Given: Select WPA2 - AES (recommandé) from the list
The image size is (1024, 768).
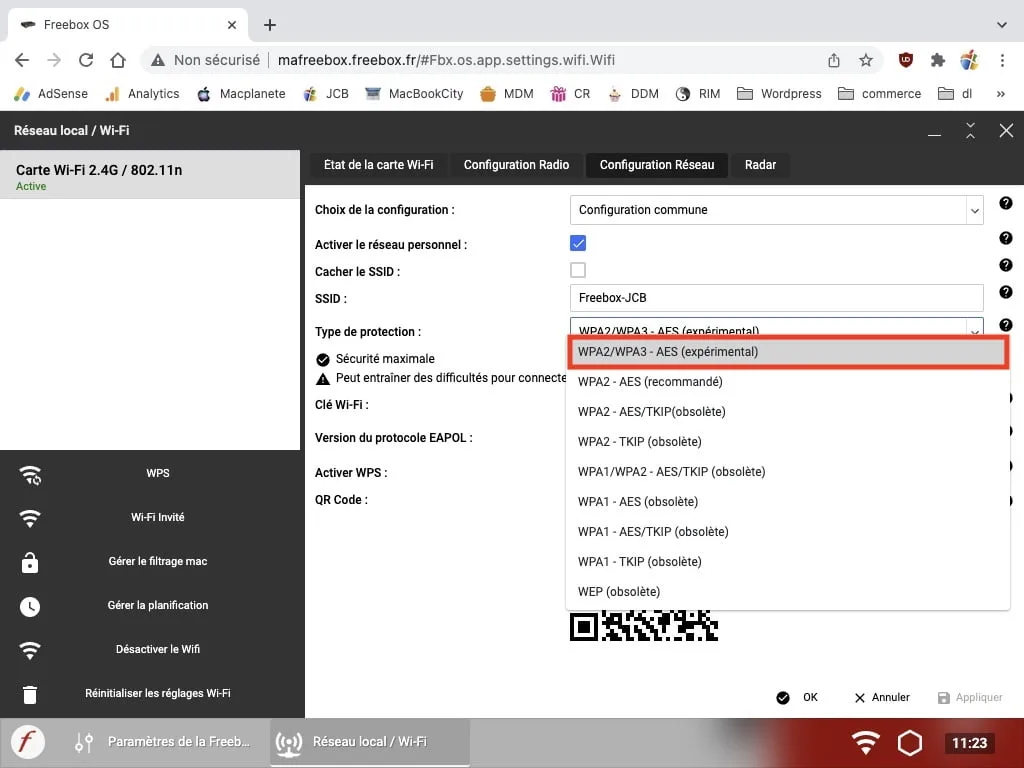Looking at the screenshot, I should [650, 381].
